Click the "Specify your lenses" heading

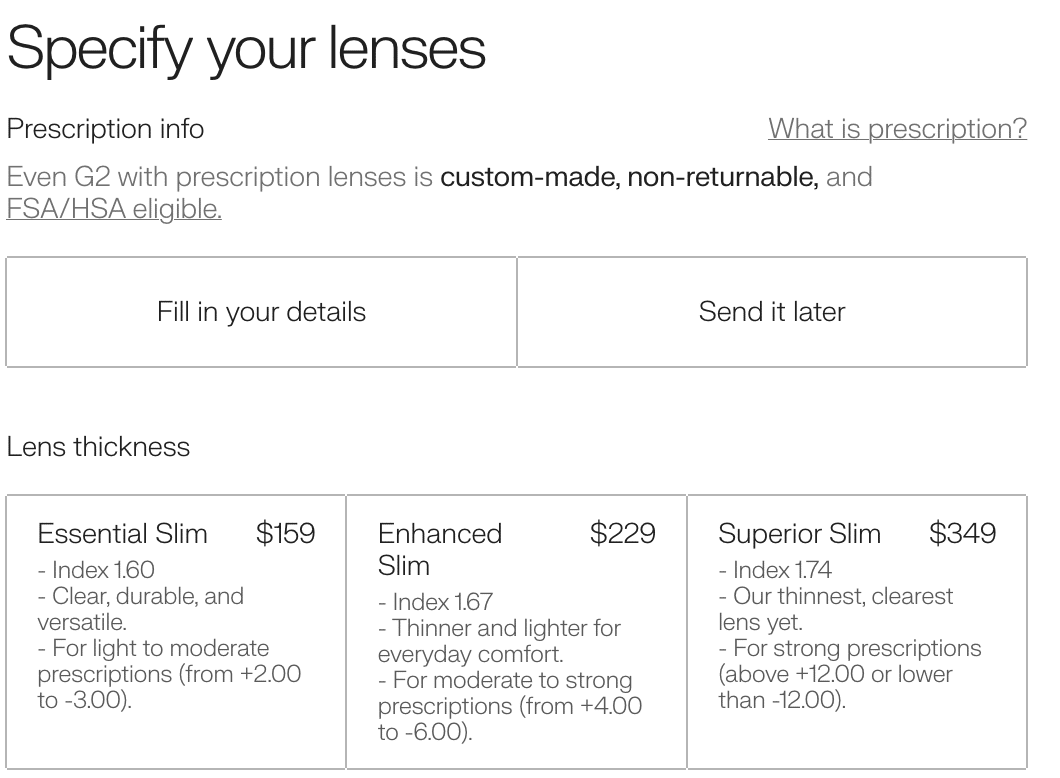pos(246,49)
